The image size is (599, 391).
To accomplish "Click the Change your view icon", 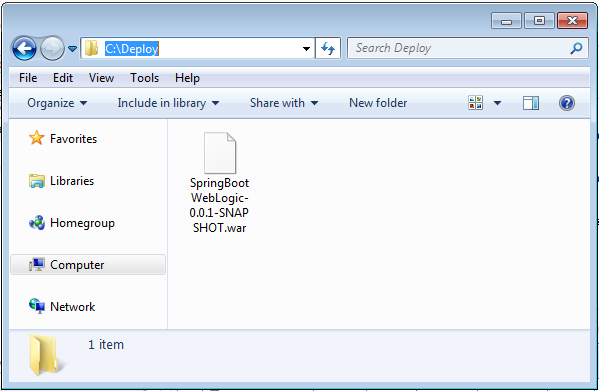I will pyautogui.click(x=476, y=103).
